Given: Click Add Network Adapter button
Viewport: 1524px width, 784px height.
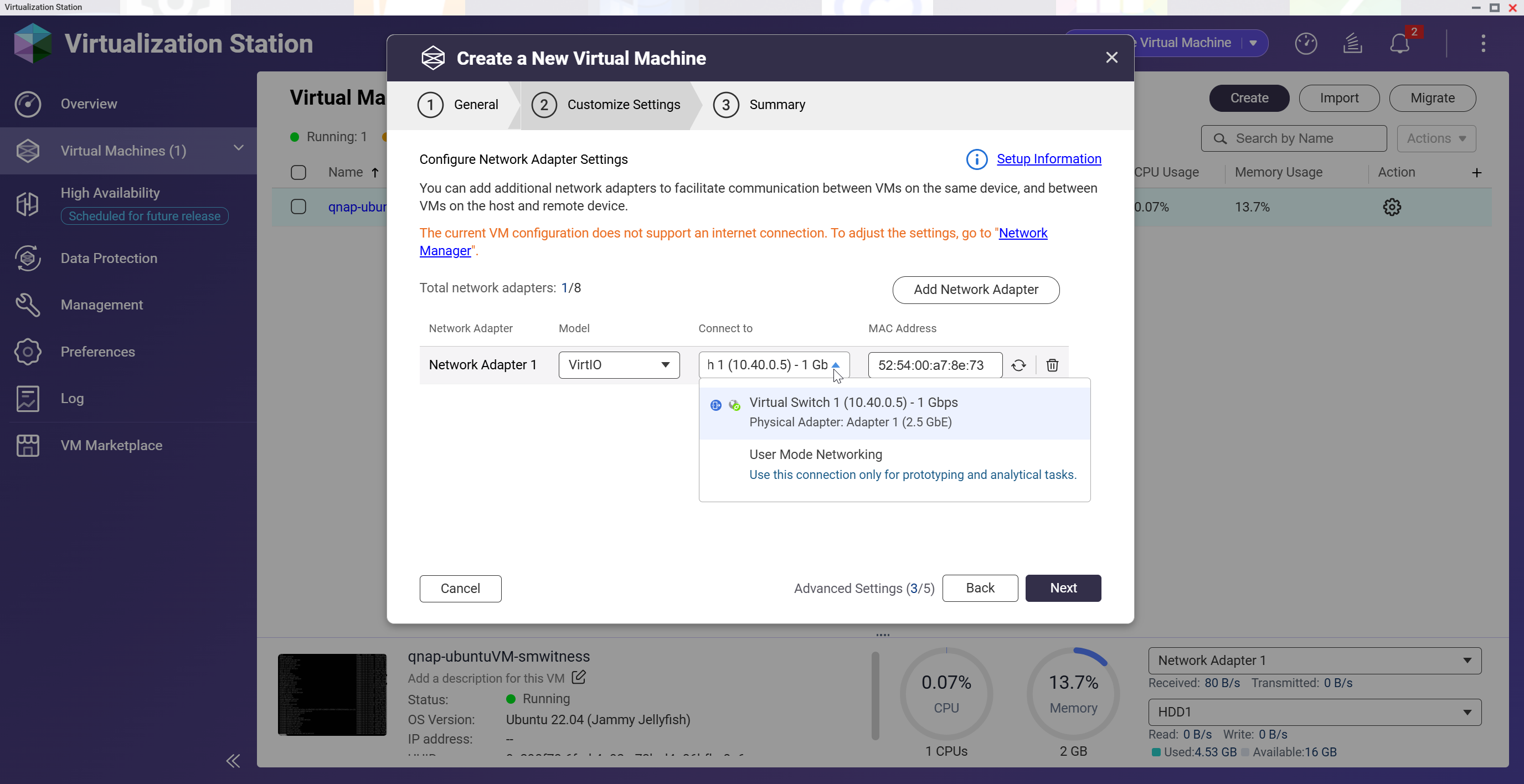Looking at the screenshot, I should 976,290.
